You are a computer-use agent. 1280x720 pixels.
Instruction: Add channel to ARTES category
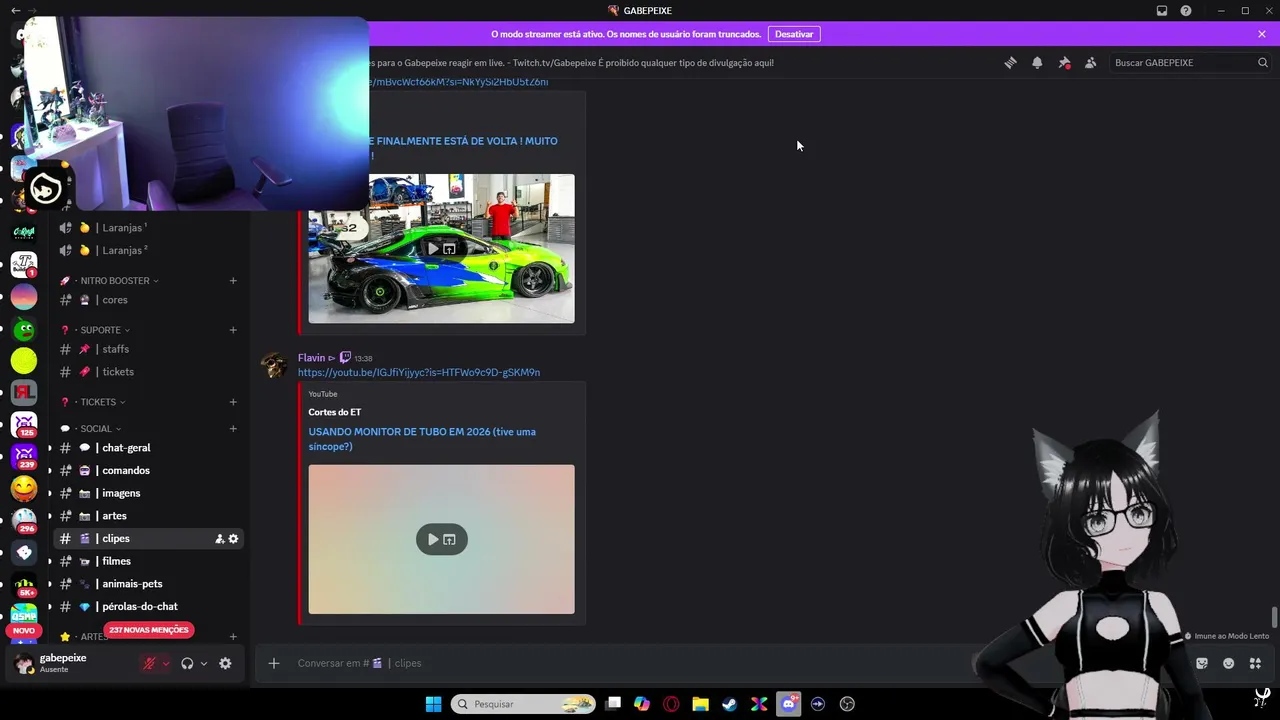point(233,636)
